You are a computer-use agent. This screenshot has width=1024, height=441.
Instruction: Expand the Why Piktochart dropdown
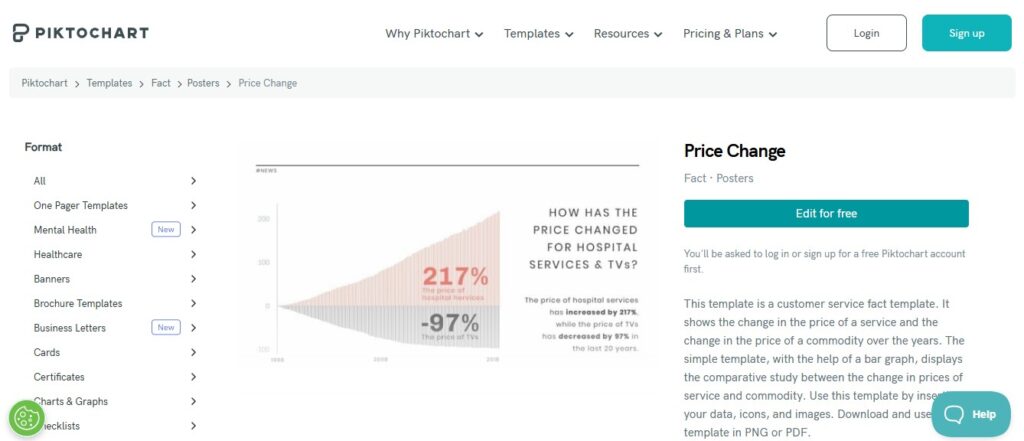[434, 33]
